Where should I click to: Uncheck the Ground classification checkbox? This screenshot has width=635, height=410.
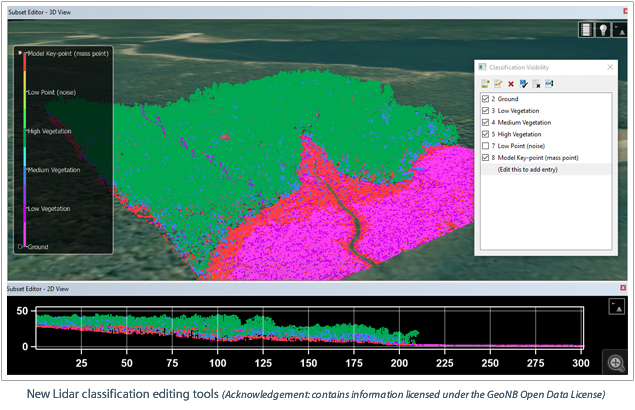[x=486, y=99]
